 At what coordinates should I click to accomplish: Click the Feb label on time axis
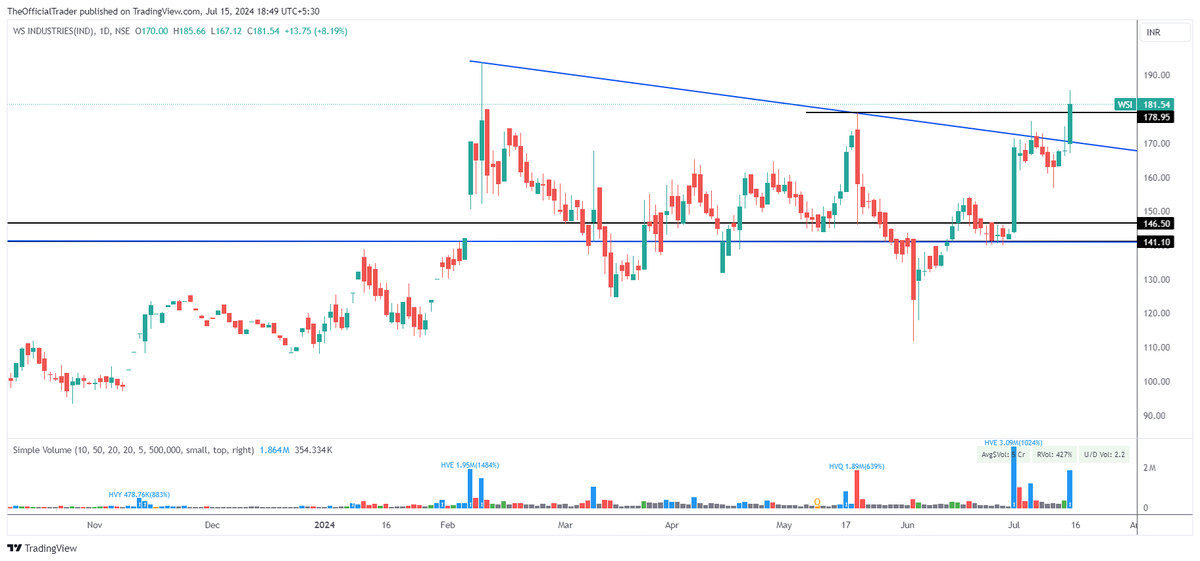(x=447, y=524)
